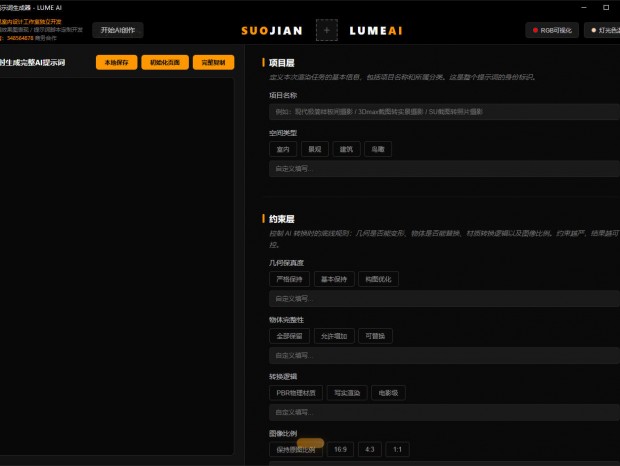Select the 16:9 image ratio
The image size is (620, 466).
click(x=340, y=449)
